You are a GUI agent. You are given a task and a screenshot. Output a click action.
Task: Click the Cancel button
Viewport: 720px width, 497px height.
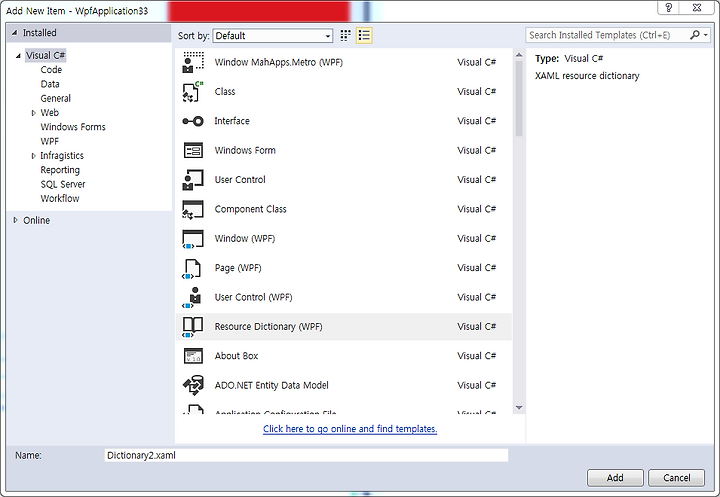click(676, 478)
